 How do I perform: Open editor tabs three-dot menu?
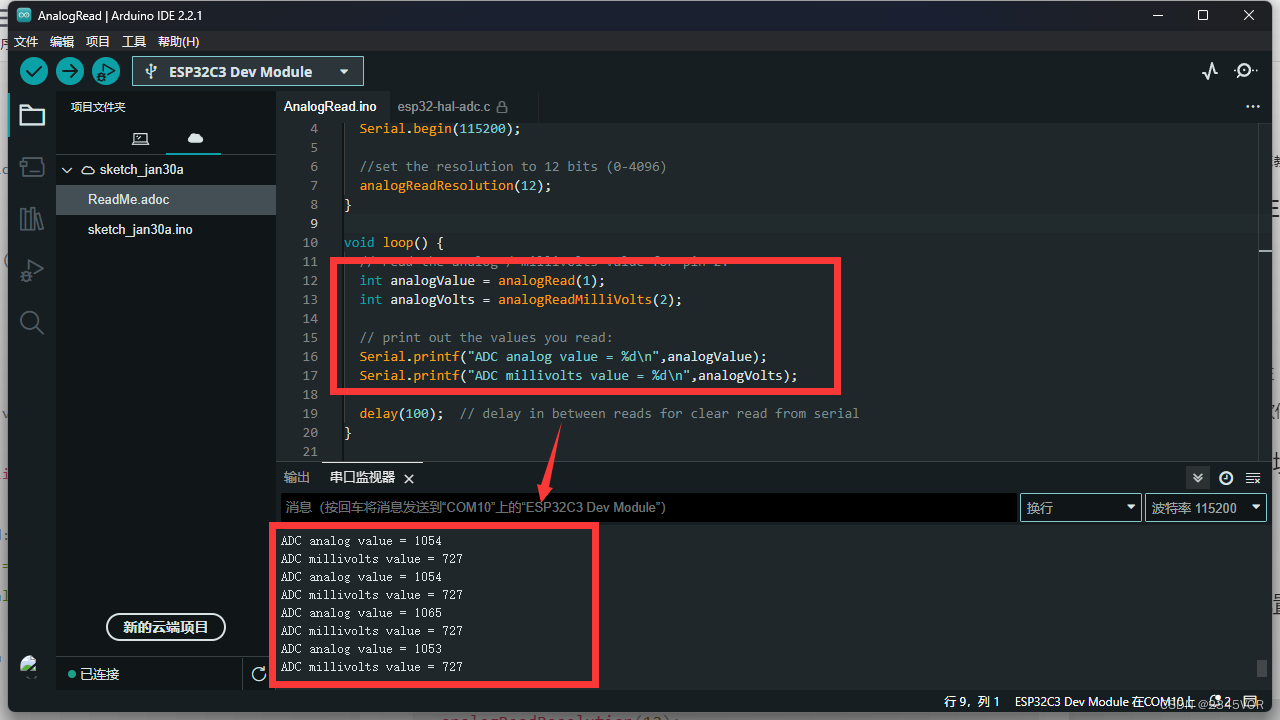pos(1253,106)
